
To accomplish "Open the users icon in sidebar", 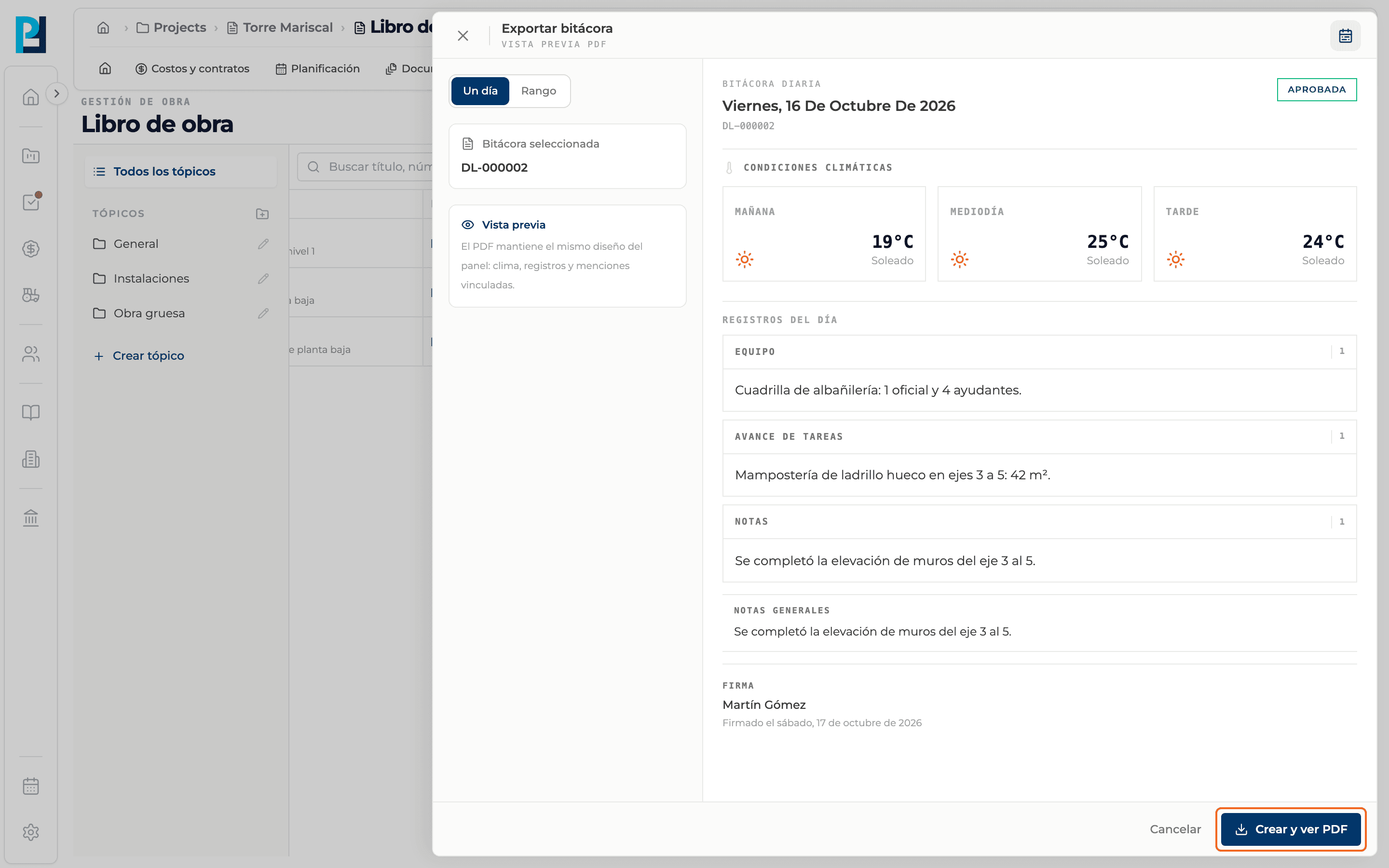I will (31, 353).
